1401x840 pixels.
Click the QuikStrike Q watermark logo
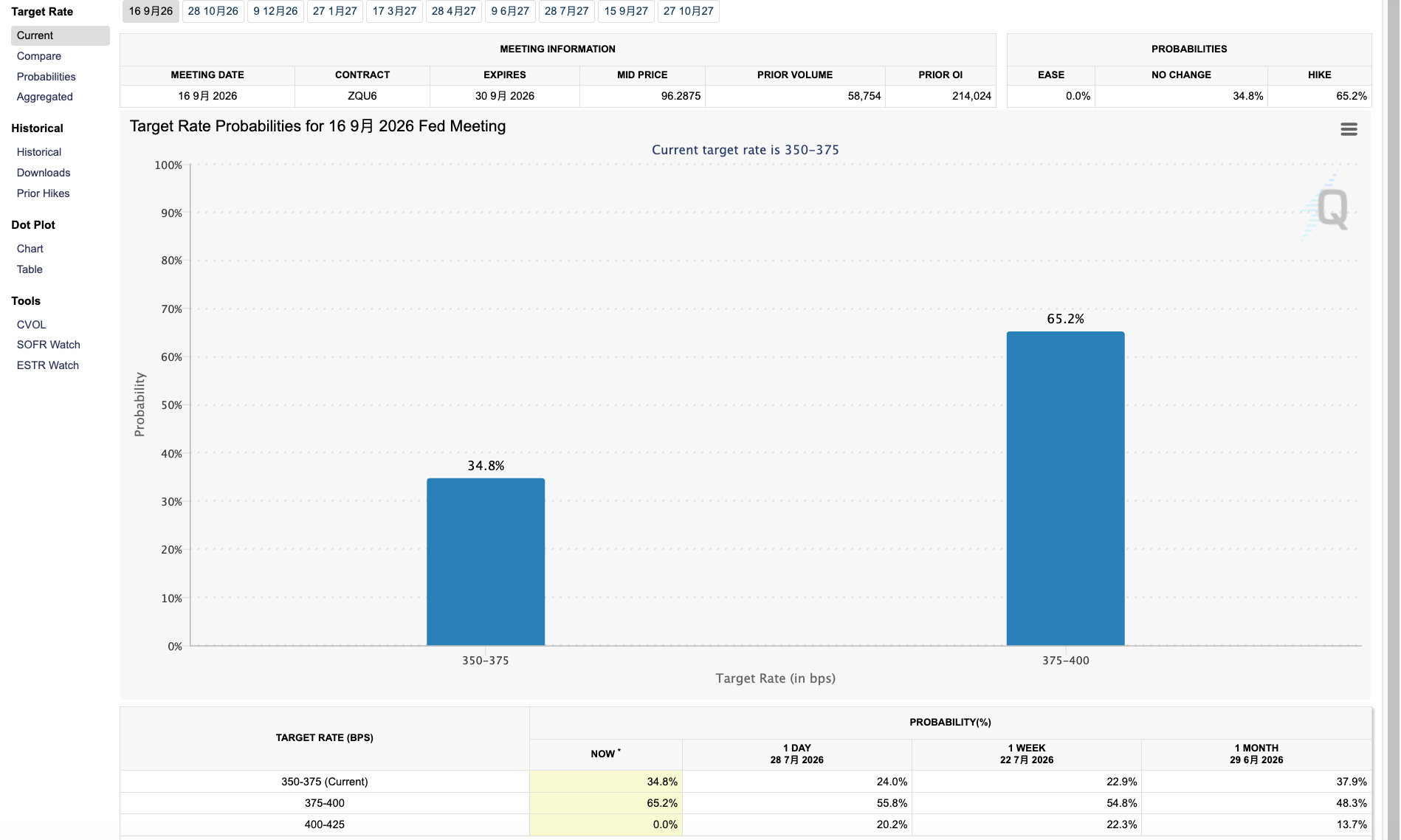[x=1329, y=209]
